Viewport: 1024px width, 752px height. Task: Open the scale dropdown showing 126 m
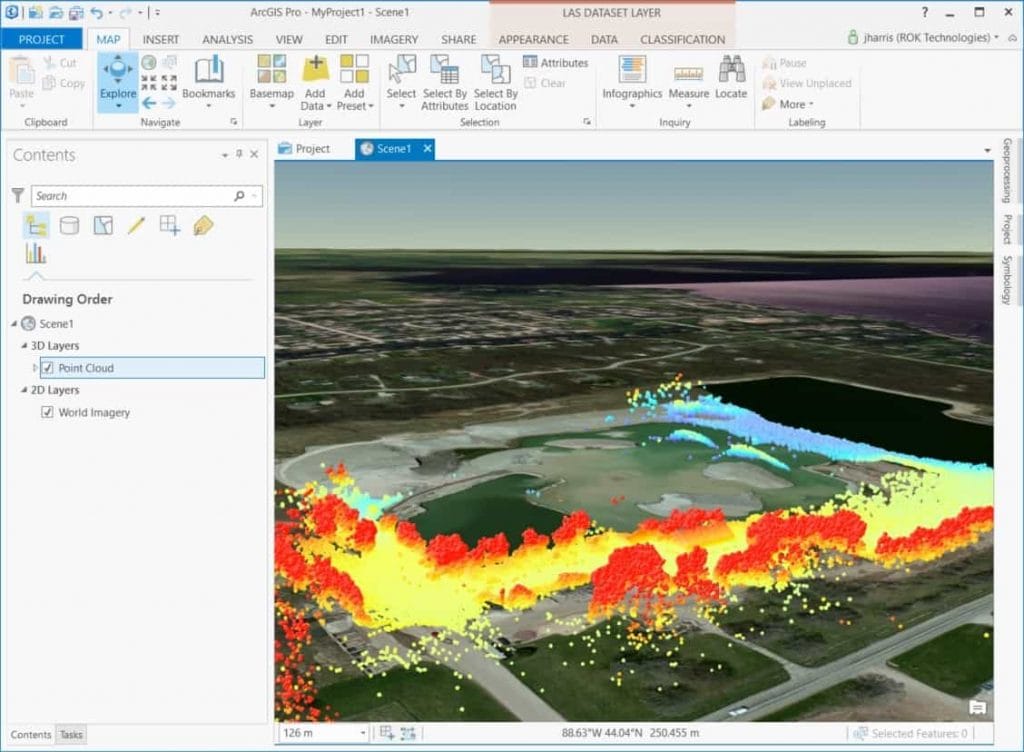click(x=361, y=734)
